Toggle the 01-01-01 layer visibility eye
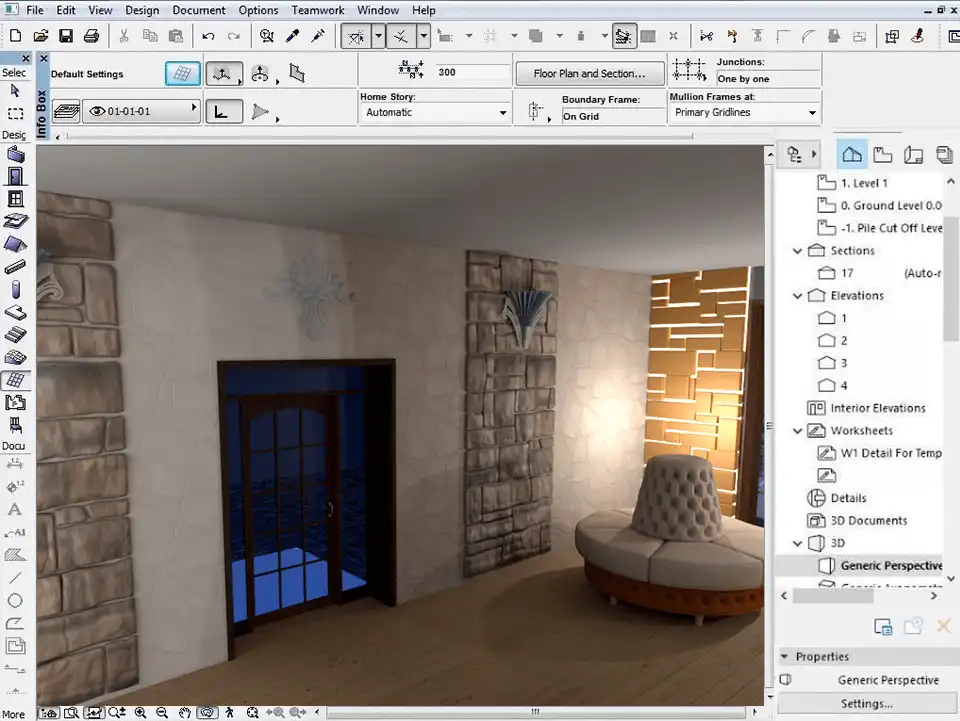960x721 pixels. click(x=97, y=111)
